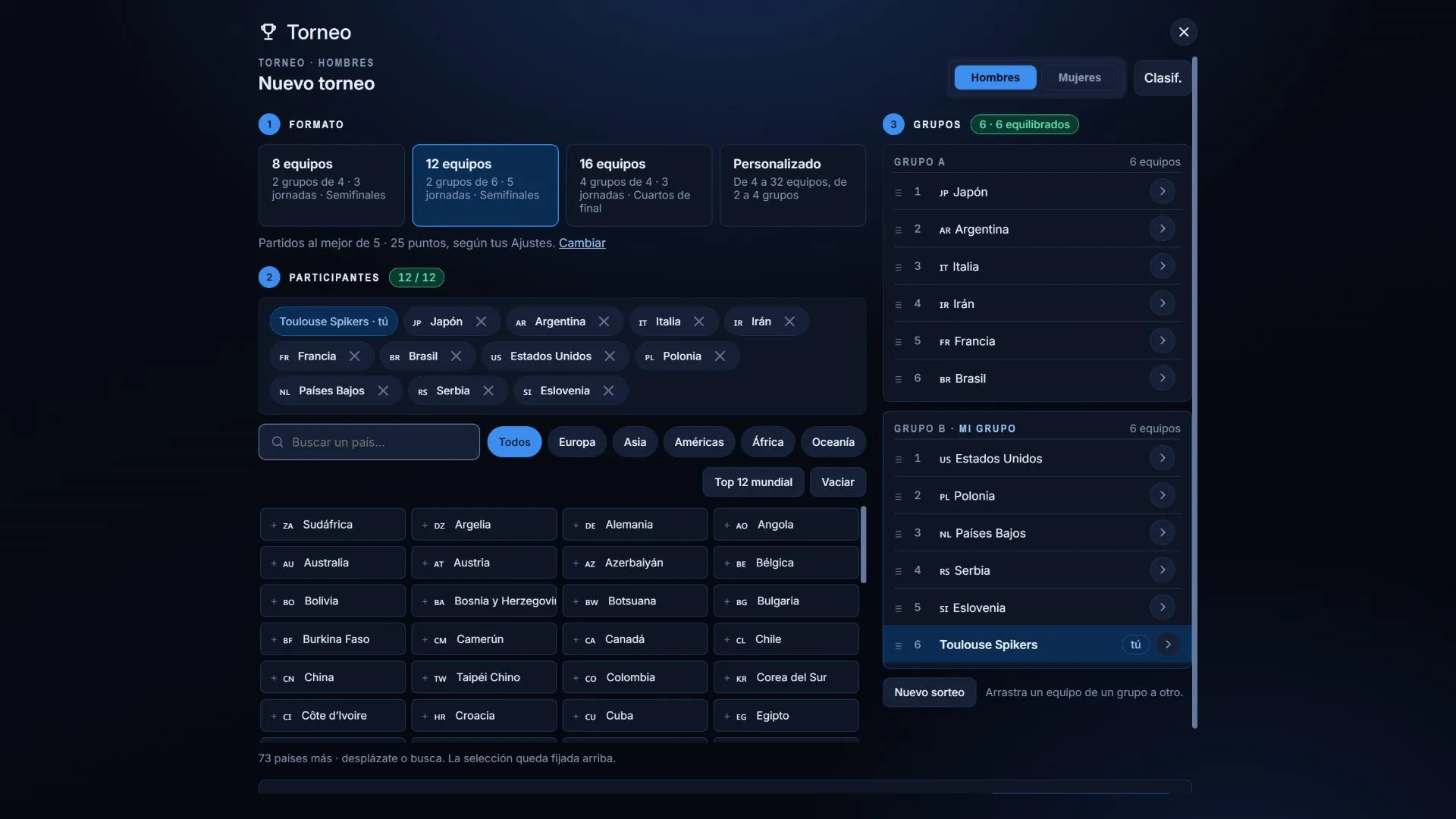The height and width of the screenshot is (819, 1456).
Task: Fill with the Top 12 mundial
Action: coord(753,482)
